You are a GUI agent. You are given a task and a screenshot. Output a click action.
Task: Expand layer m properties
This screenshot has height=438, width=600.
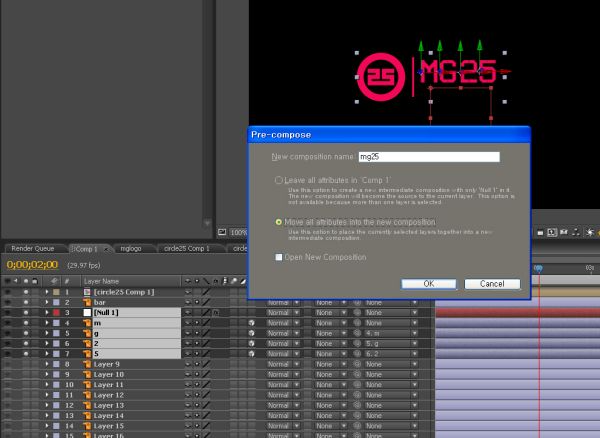click(47, 323)
